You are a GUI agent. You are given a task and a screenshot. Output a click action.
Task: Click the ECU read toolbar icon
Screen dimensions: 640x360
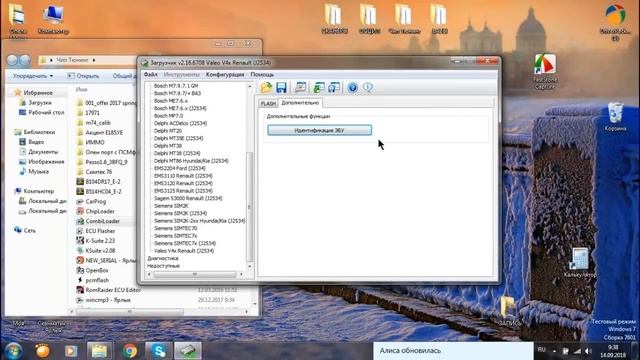click(300, 87)
